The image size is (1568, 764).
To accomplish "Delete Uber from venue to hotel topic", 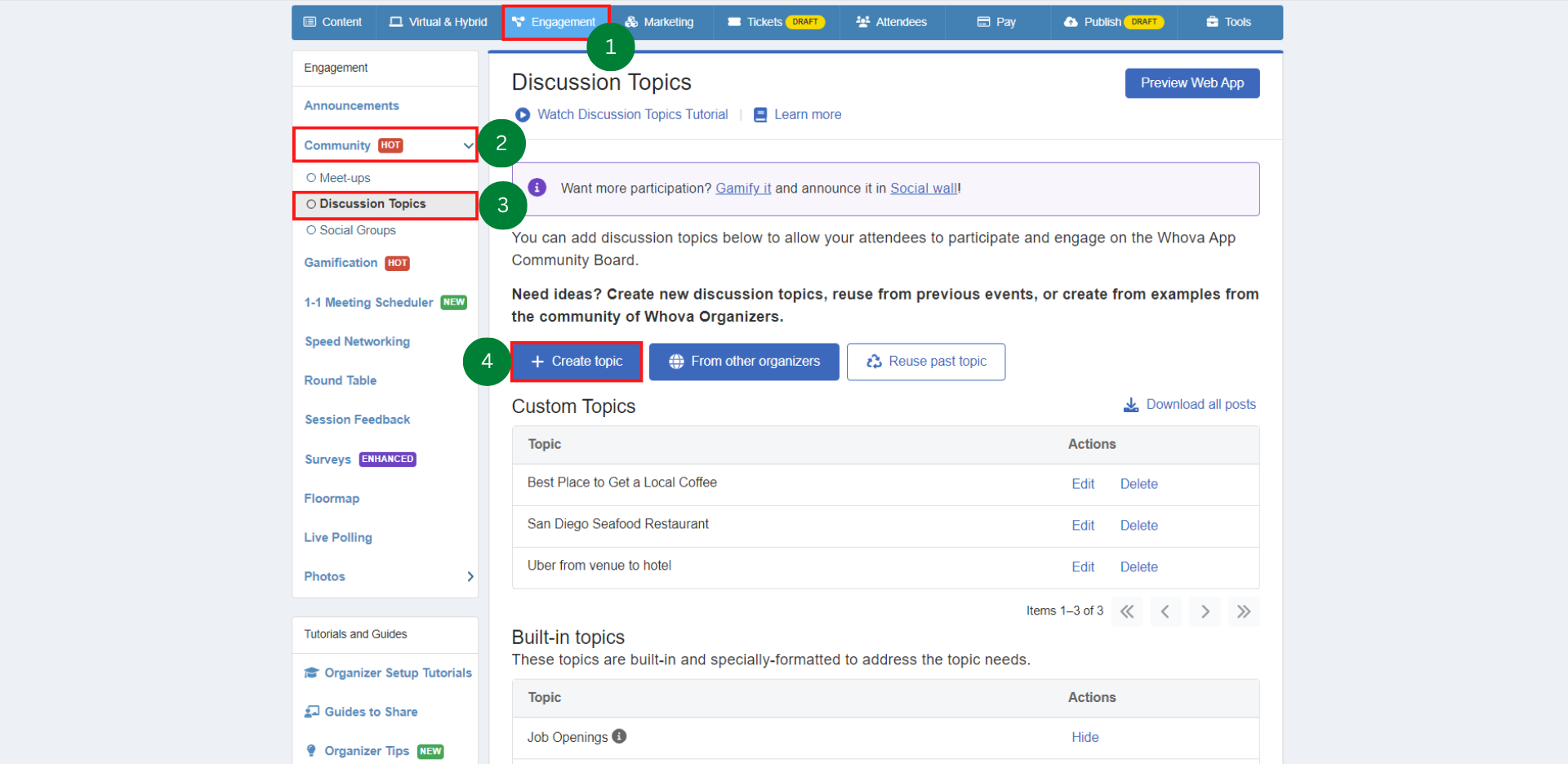I will pos(1139,567).
